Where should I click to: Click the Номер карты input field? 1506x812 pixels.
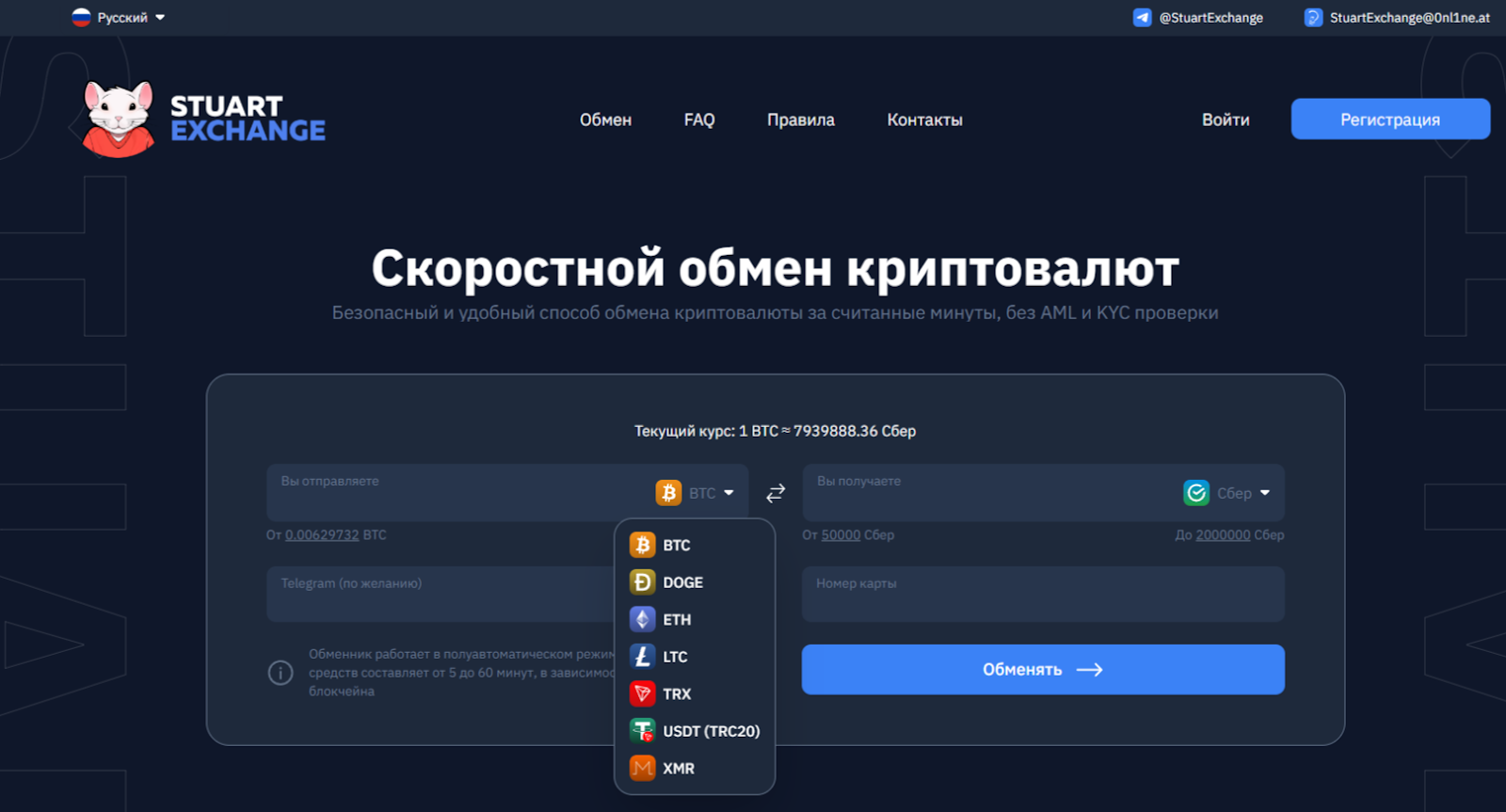[x=1043, y=594]
